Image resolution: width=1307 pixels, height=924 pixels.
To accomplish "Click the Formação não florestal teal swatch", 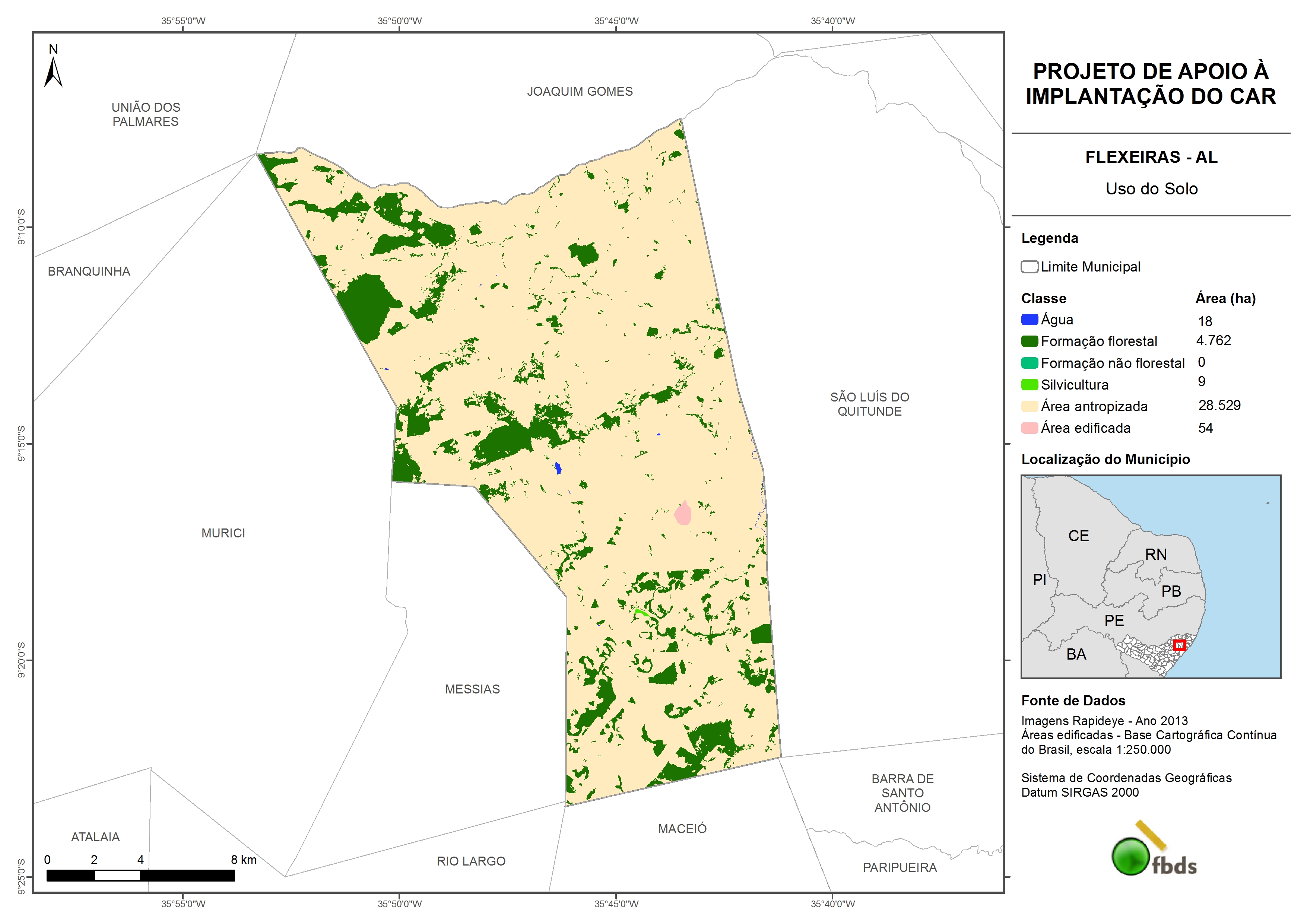I will pos(1029,363).
